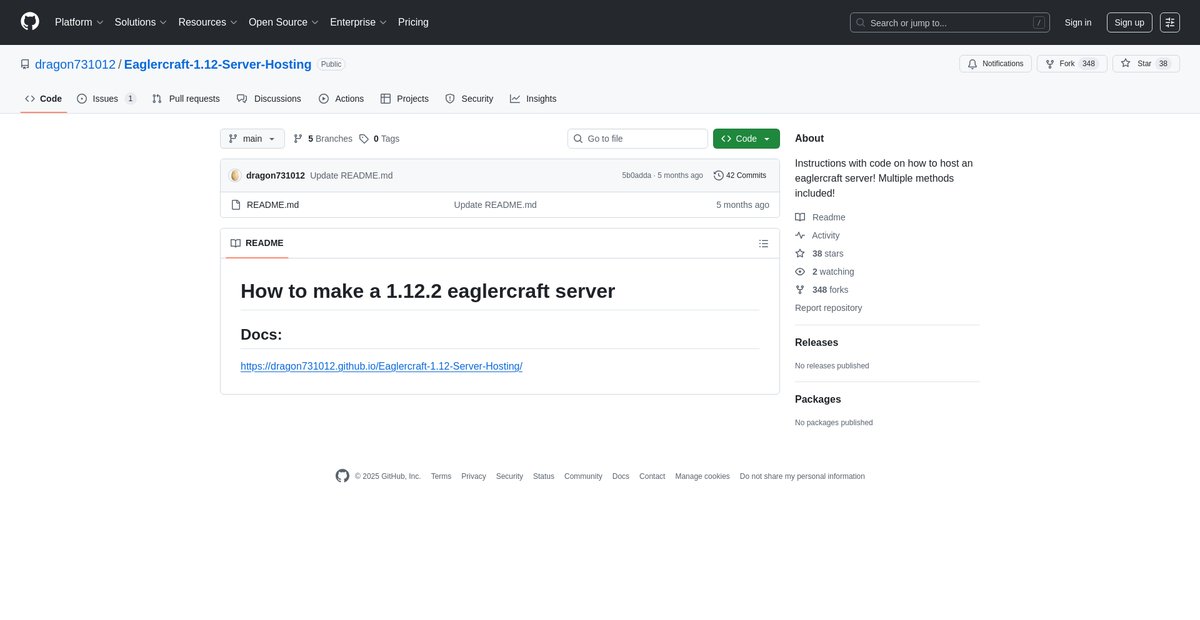Open the dragon731012 owner link

75,64
